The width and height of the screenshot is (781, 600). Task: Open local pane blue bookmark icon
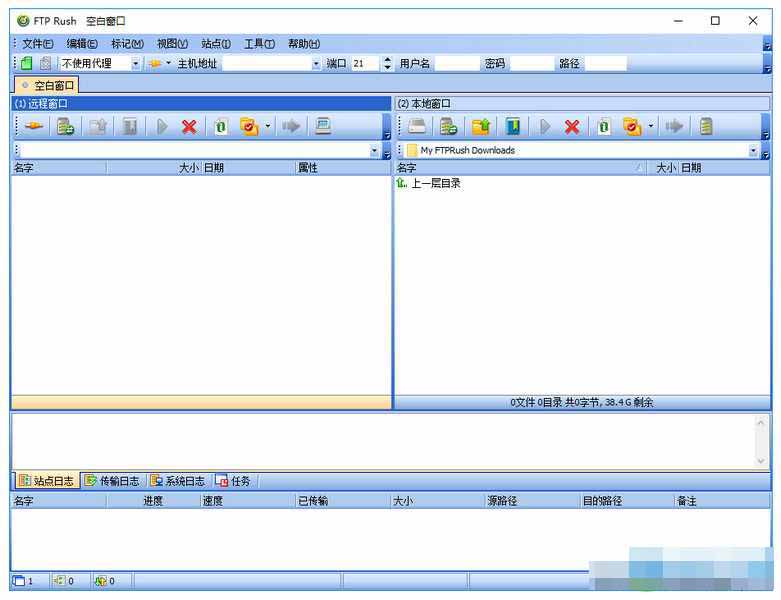[513, 126]
